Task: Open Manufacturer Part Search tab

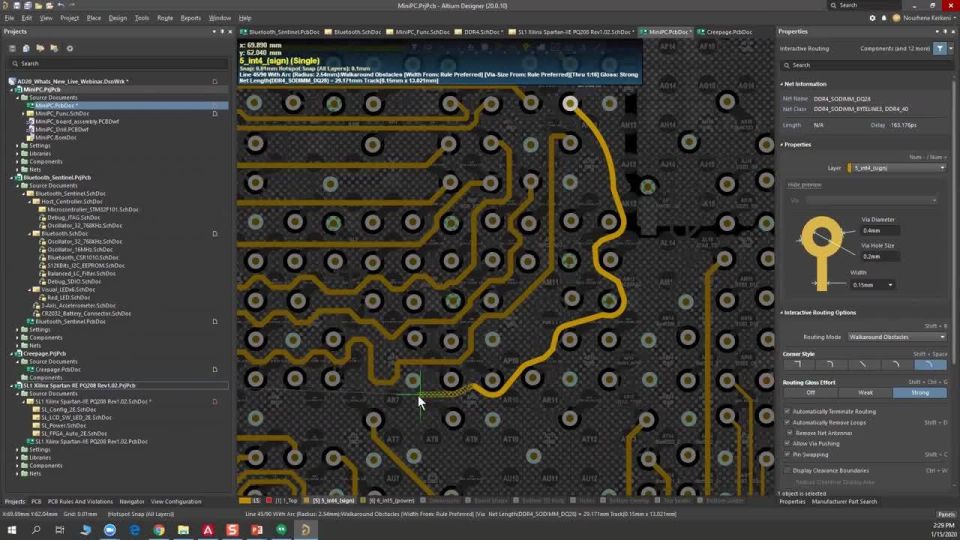Action: (844, 501)
